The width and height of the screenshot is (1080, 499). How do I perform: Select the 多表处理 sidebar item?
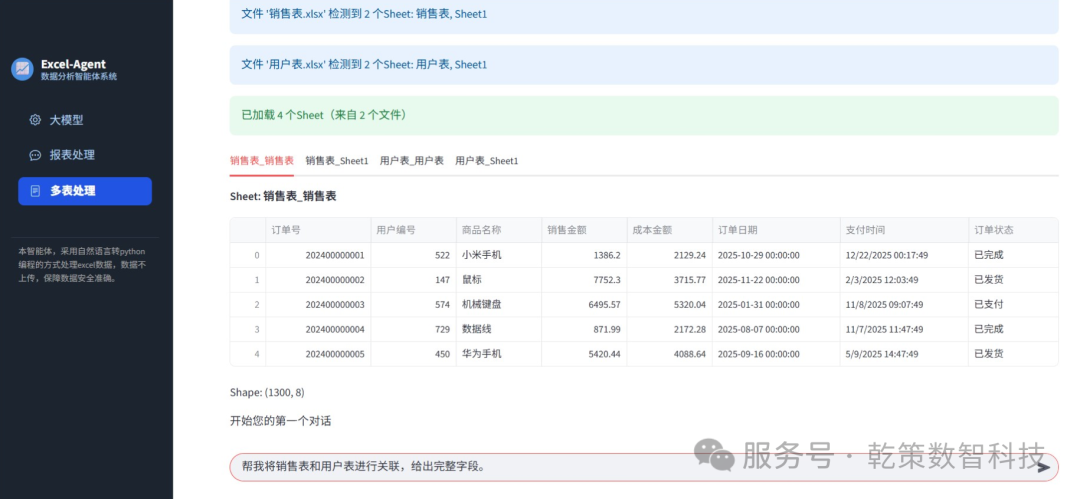point(84,191)
